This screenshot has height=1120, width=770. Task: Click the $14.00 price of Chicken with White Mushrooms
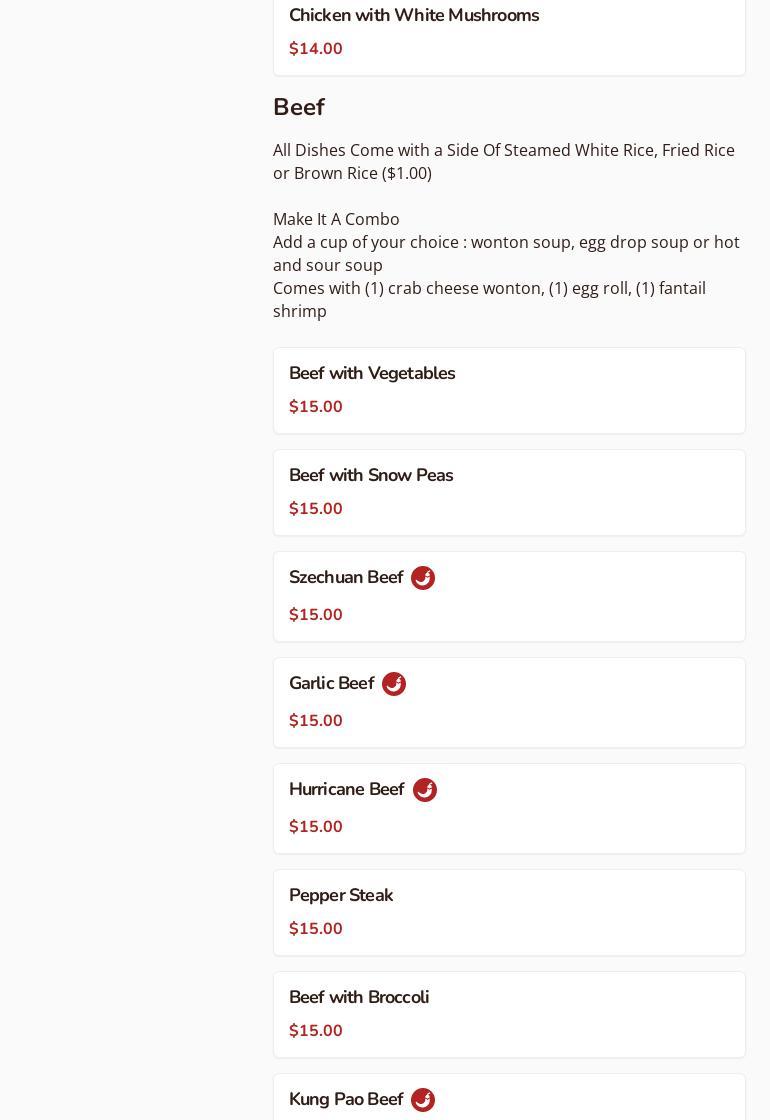316,49
